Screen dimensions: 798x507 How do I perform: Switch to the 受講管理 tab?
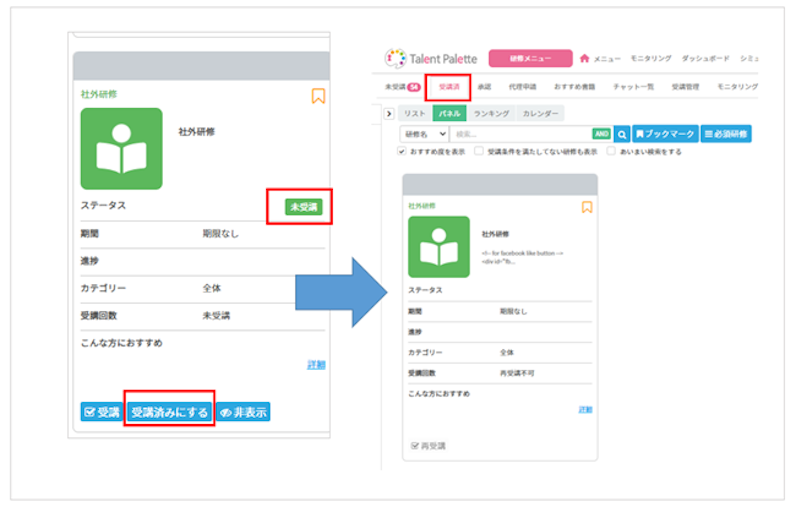click(x=685, y=87)
